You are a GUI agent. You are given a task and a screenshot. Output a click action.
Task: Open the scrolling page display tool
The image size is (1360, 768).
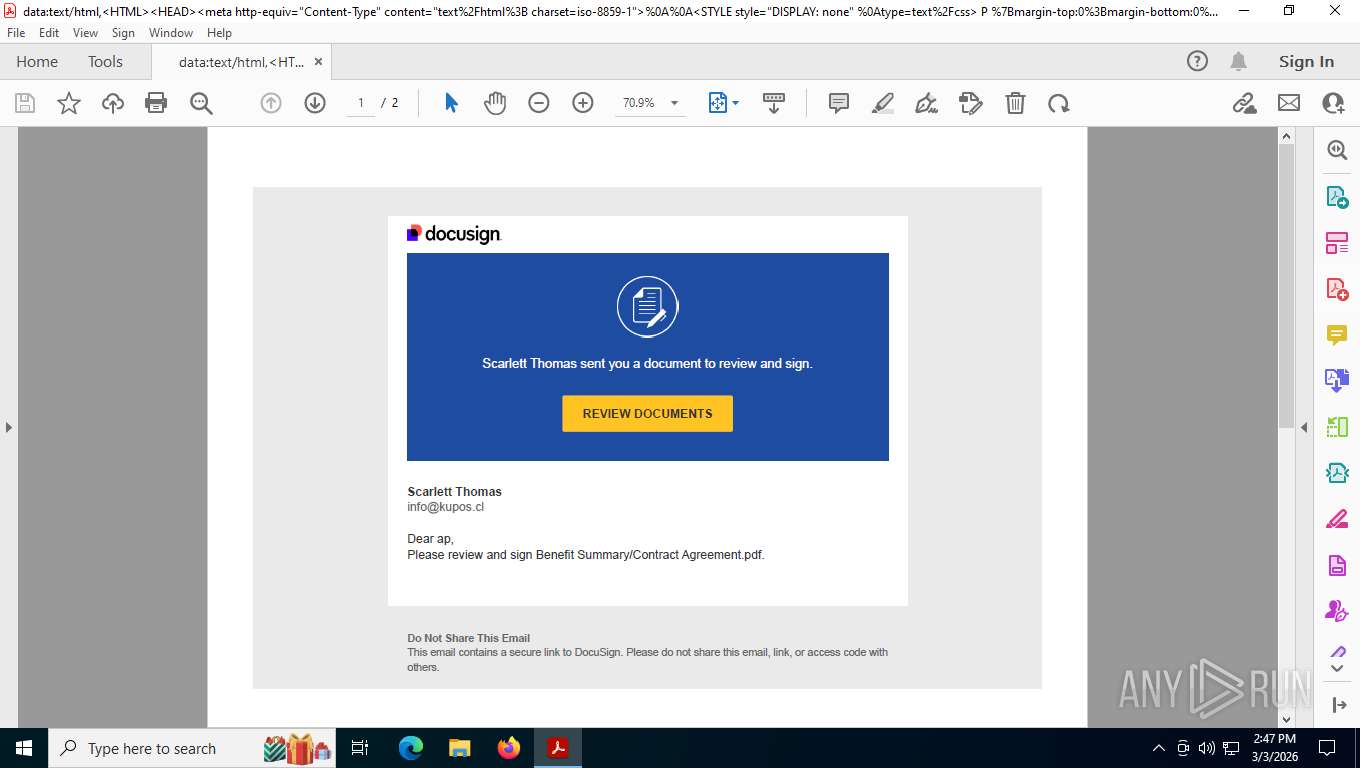click(x=773, y=103)
